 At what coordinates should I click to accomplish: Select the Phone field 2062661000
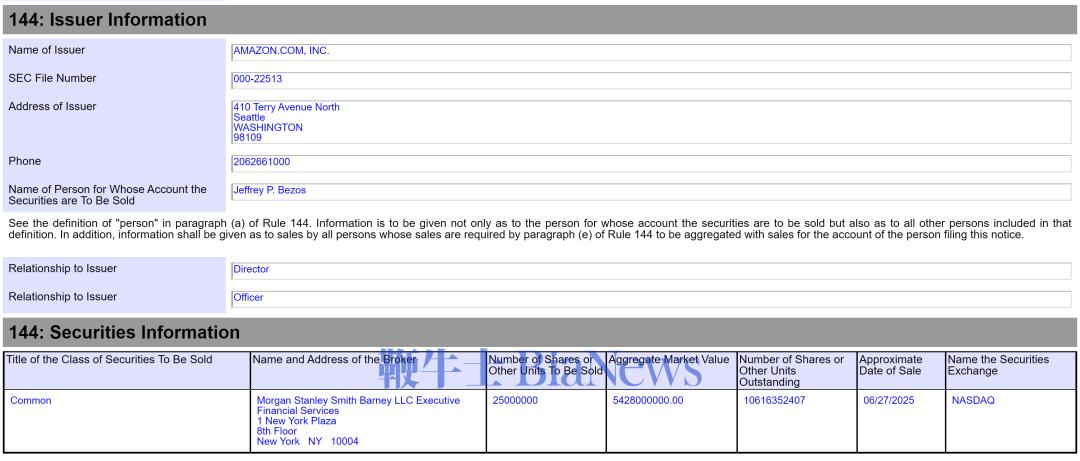(651, 163)
